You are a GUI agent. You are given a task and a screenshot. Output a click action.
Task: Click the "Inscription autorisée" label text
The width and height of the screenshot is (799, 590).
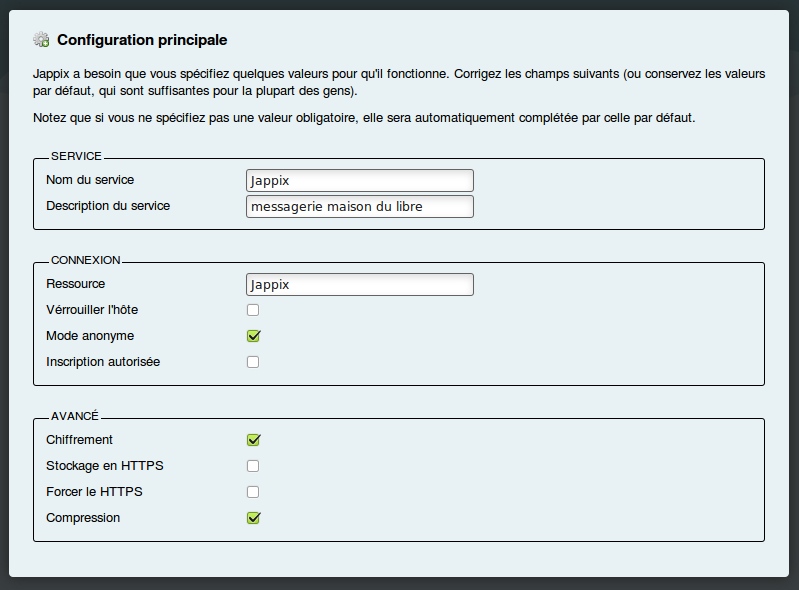coord(103,362)
